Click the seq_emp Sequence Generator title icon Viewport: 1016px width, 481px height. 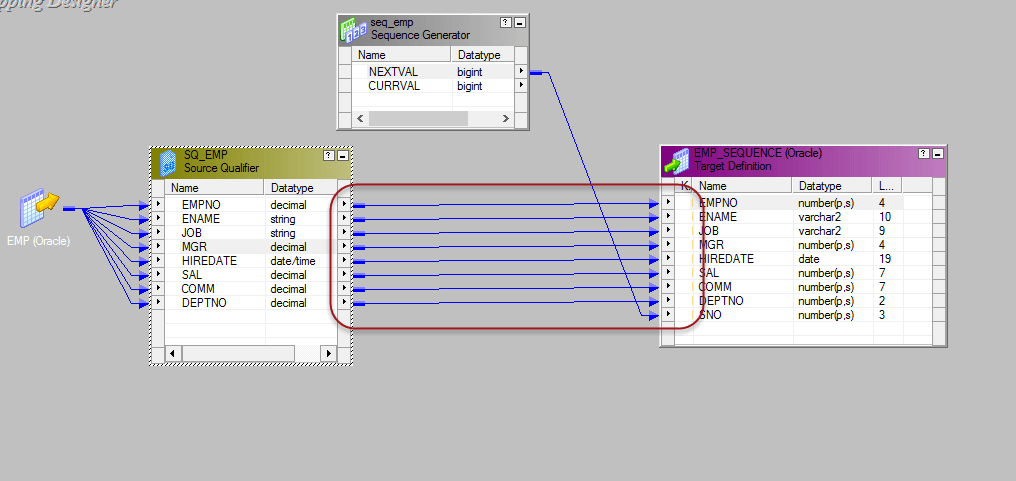pyautogui.click(x=353, y=29)
